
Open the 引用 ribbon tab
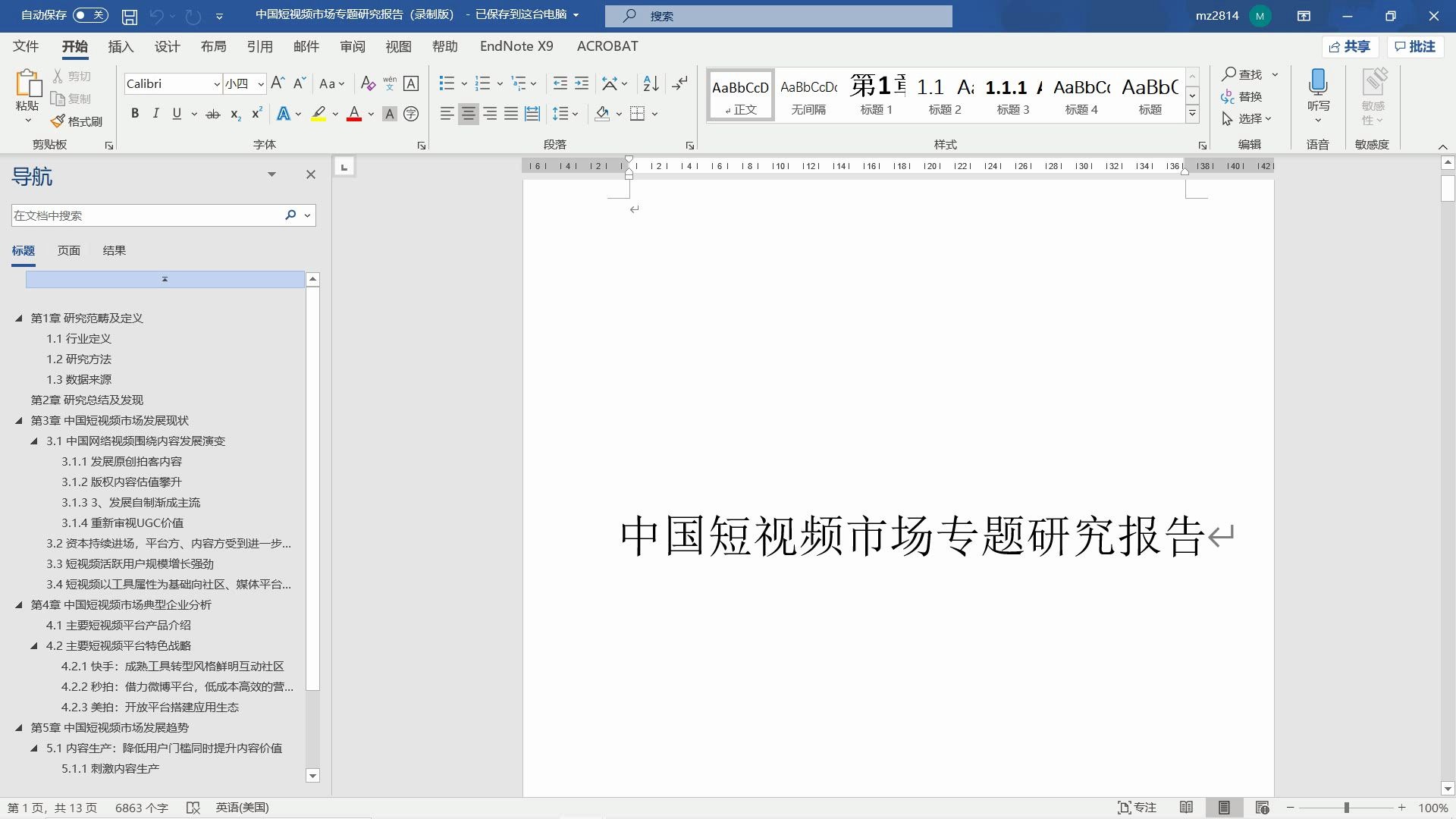tap(259, 46)
